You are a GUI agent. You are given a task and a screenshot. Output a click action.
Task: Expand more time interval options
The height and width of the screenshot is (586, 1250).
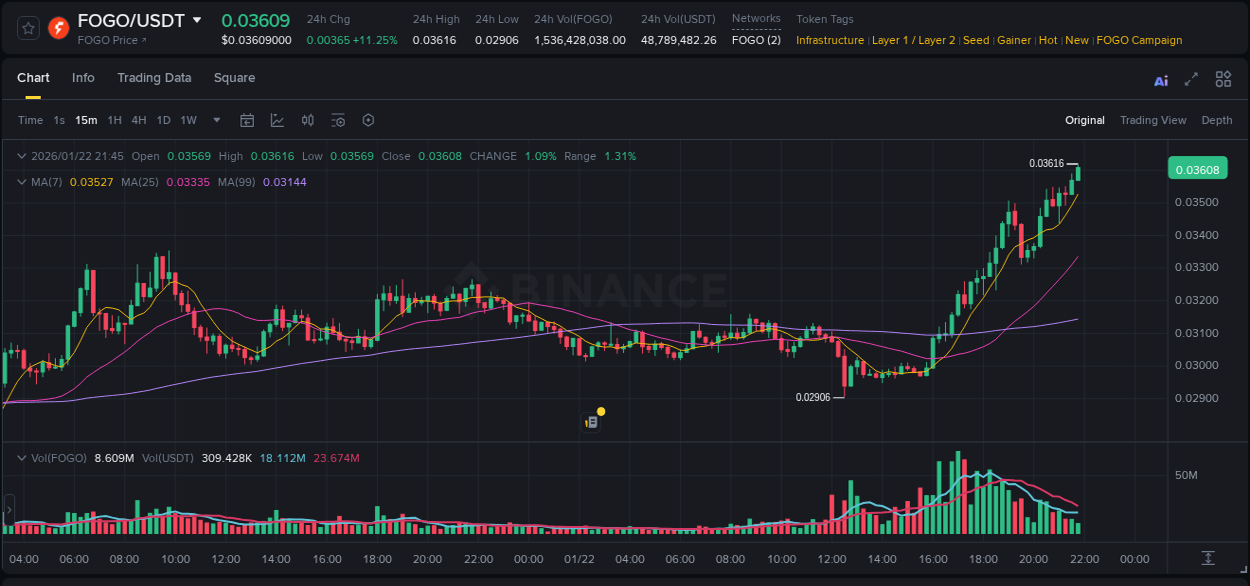tap(215, 120)
